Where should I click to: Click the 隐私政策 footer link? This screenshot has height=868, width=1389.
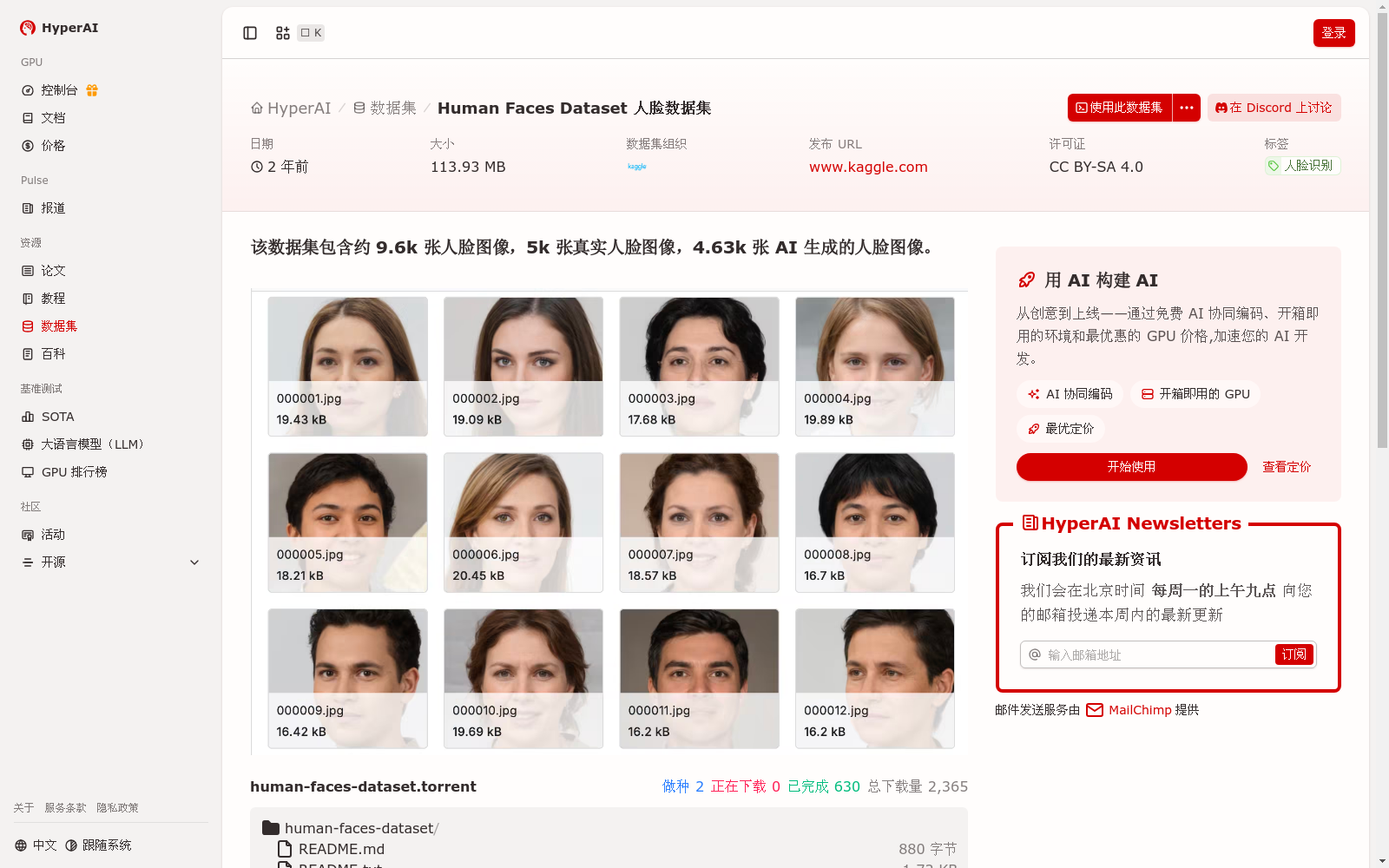pos(118,808)
